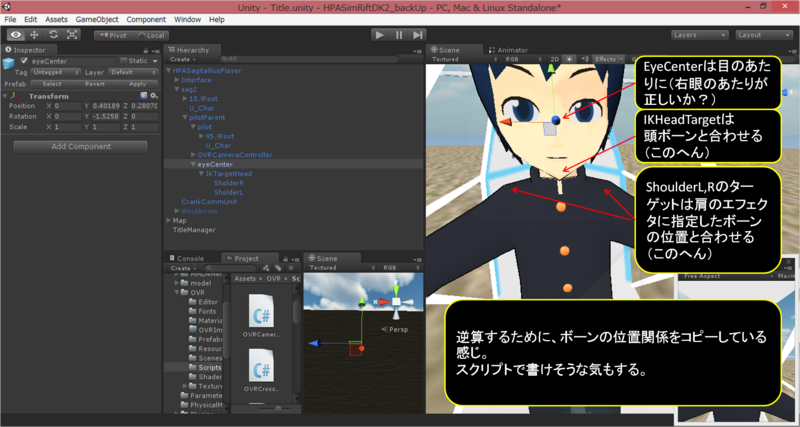This screenshot has height=427, width=800.
Task: Open the Textured draw mode dropdown in main Scene
Action: pos(464,59)
